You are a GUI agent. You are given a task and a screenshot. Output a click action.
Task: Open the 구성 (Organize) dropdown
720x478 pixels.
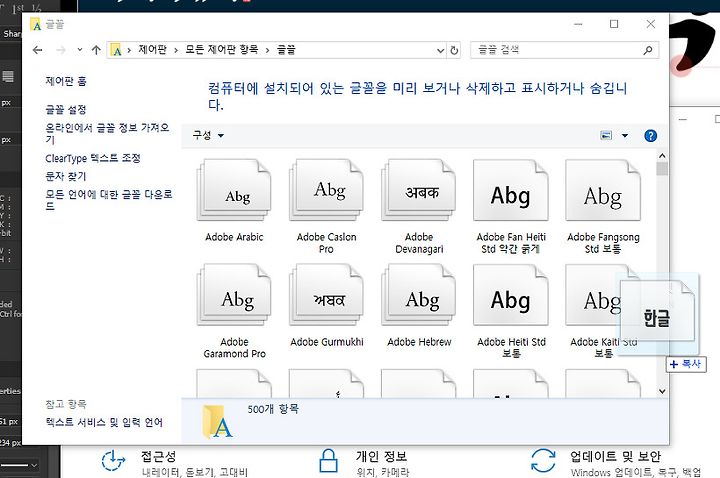click(x=208, y=135)
